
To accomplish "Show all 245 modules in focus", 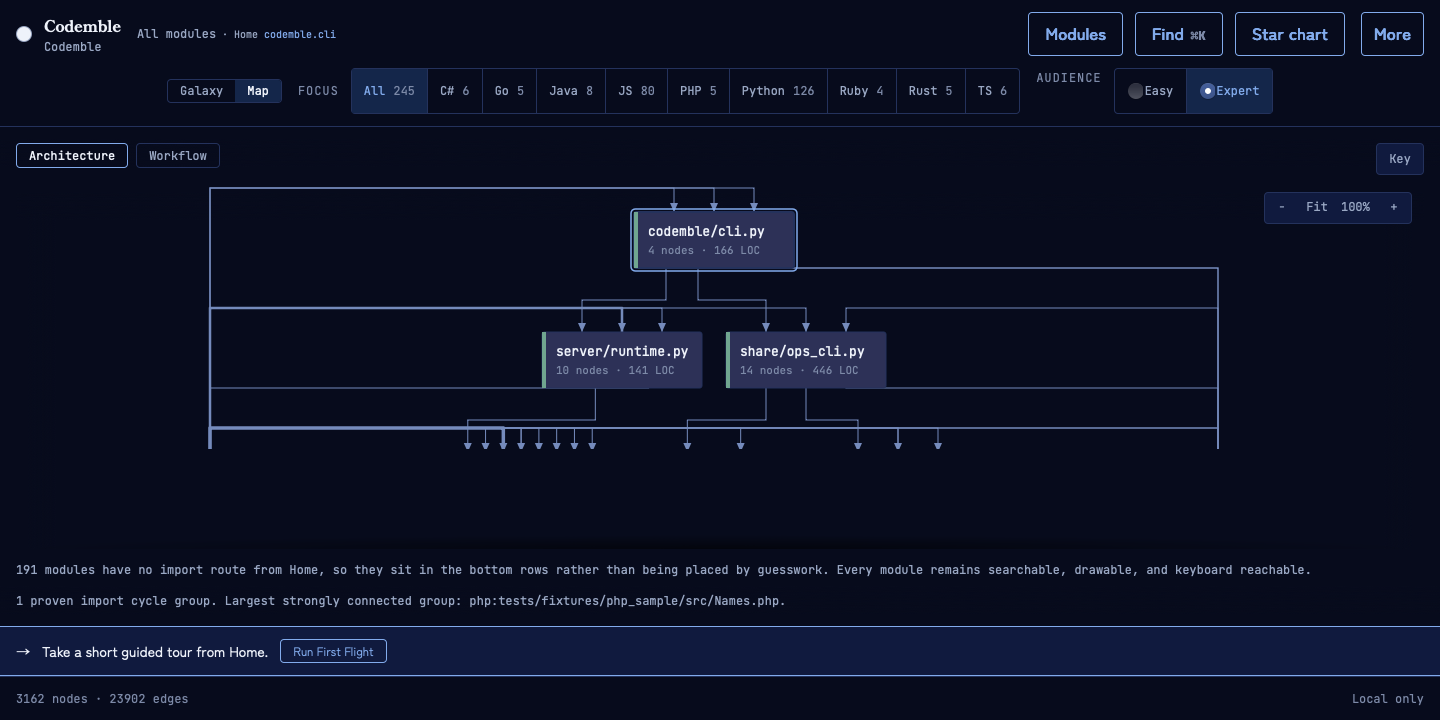I will [x=389, y=91].
